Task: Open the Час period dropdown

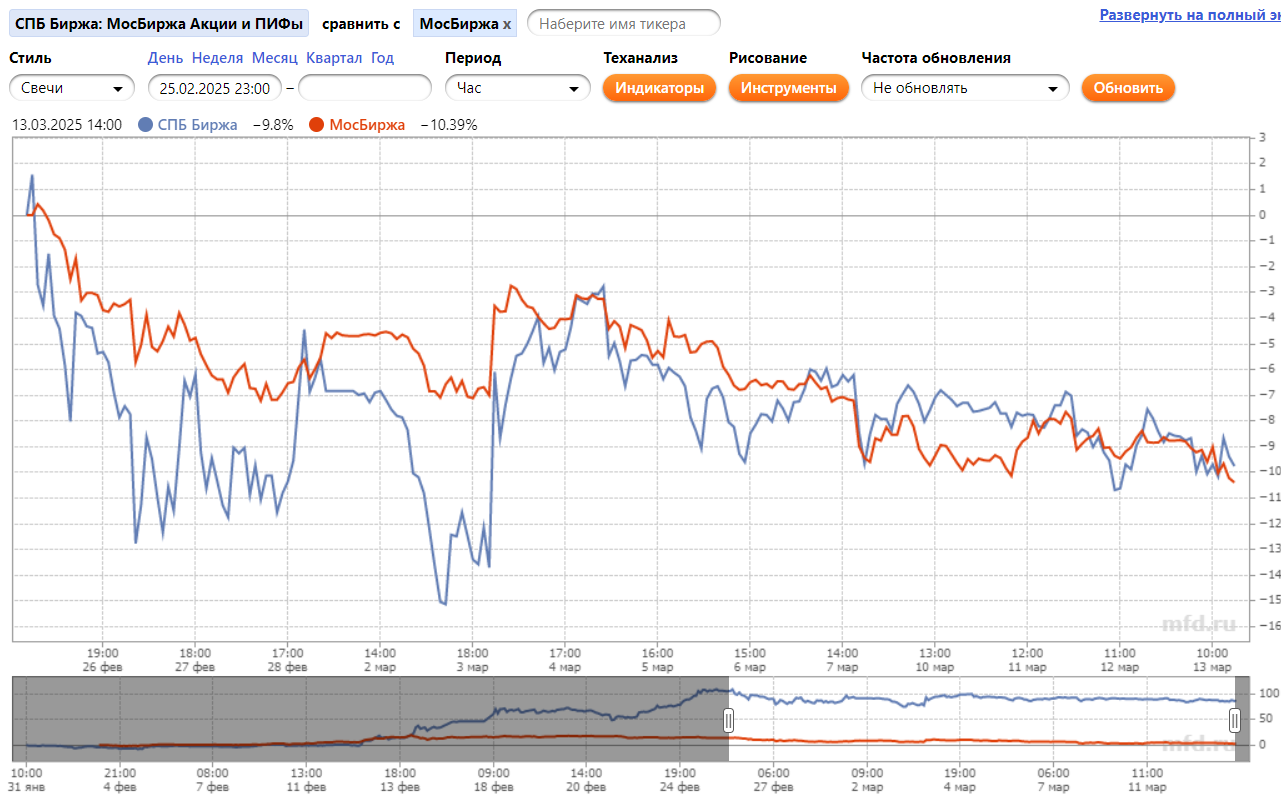Action: (518, 88)
